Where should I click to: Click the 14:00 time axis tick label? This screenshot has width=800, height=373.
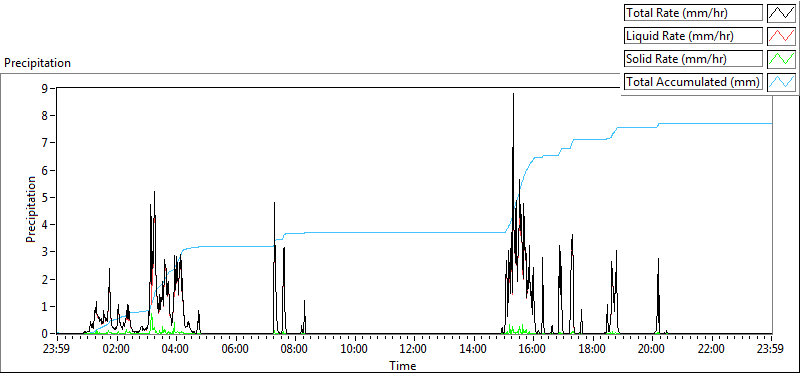tap(474, 349)
